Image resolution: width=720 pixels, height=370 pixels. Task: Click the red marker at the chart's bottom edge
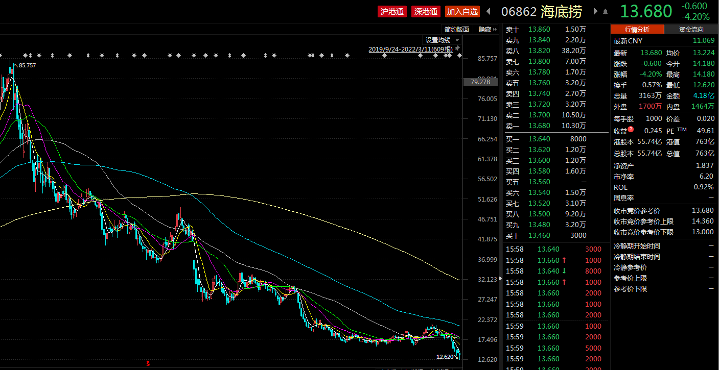tap(148, 364)
